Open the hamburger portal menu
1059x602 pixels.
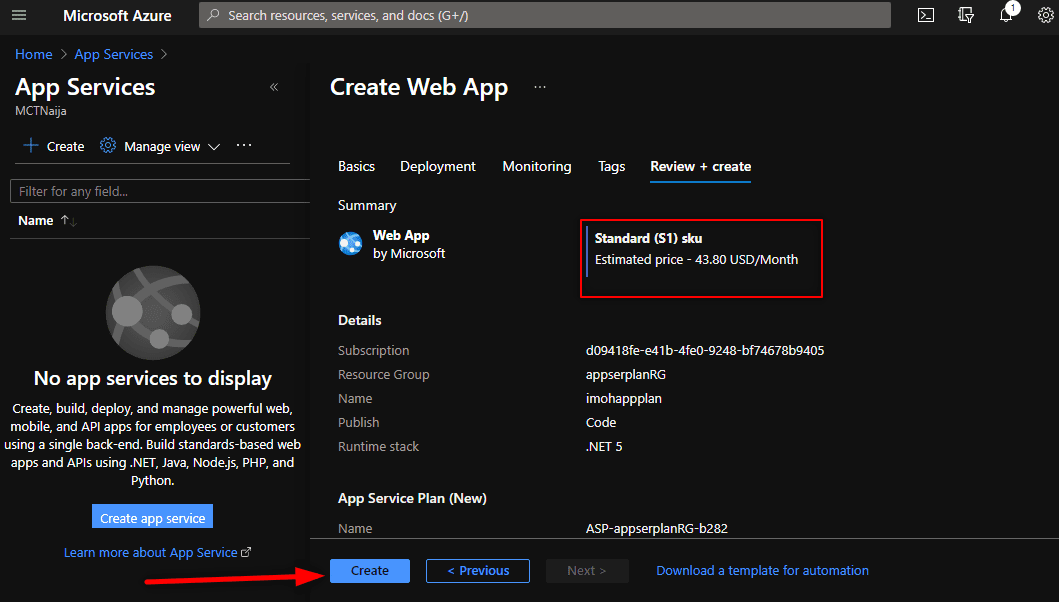(19, 15)
